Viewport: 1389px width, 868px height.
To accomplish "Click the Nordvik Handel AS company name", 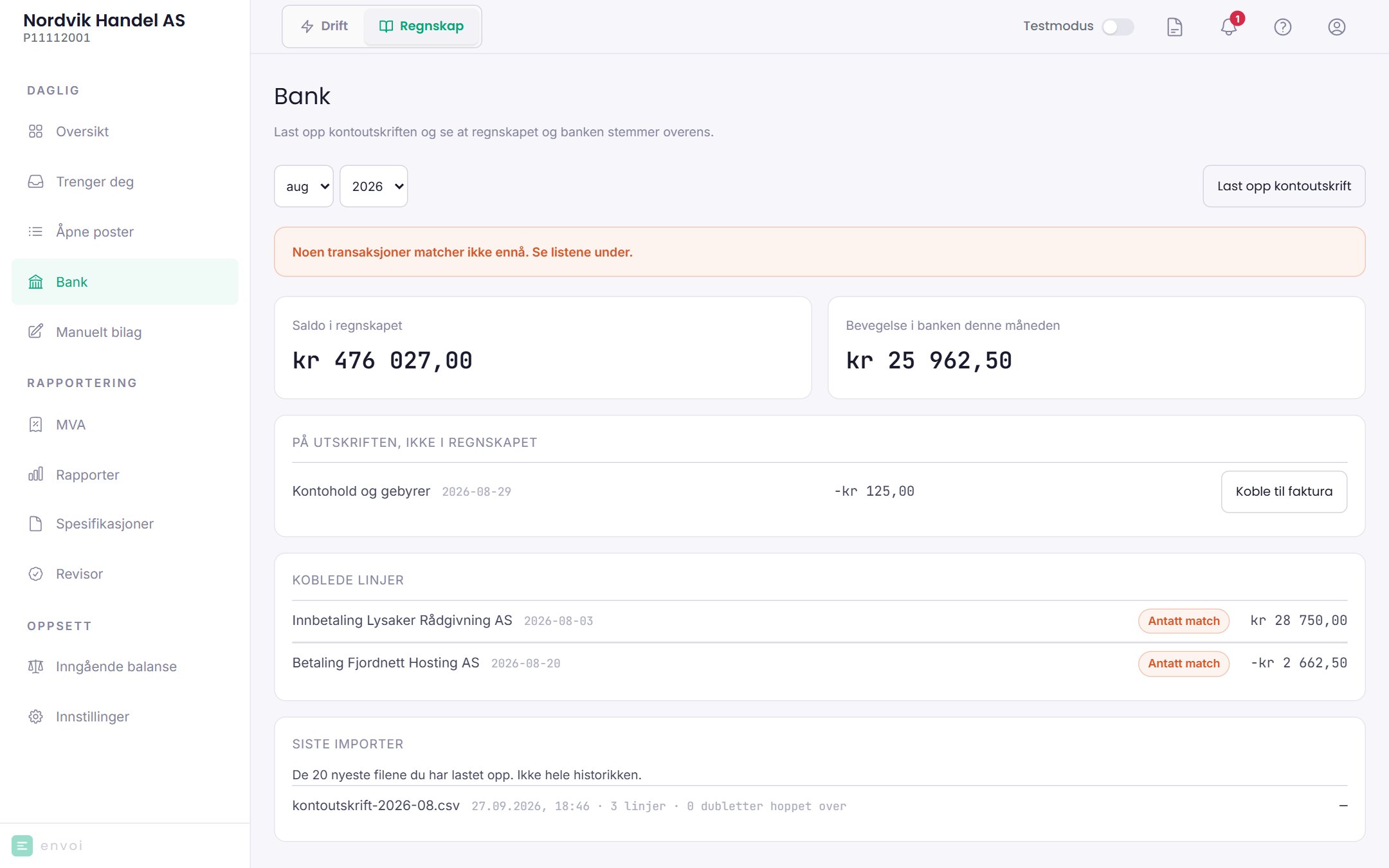I will [x=104, y=20].
